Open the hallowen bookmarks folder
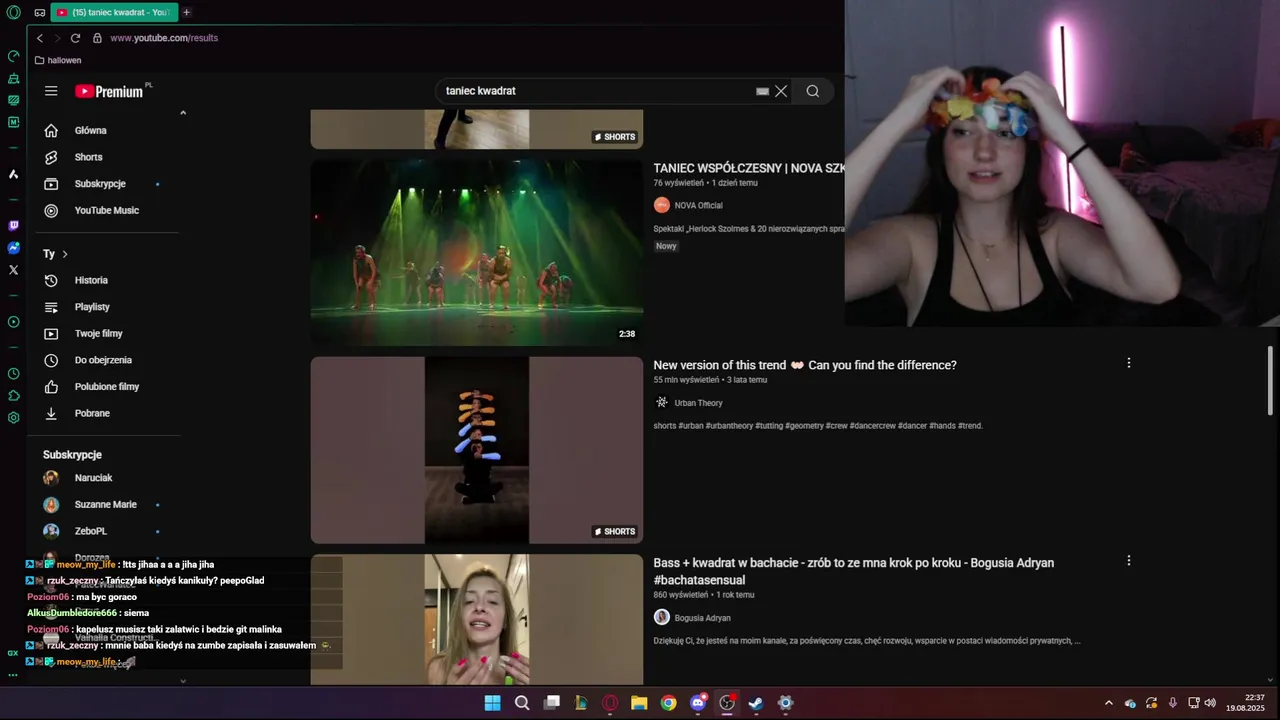Screen dimensions: 1280x720 click(58, 60)
